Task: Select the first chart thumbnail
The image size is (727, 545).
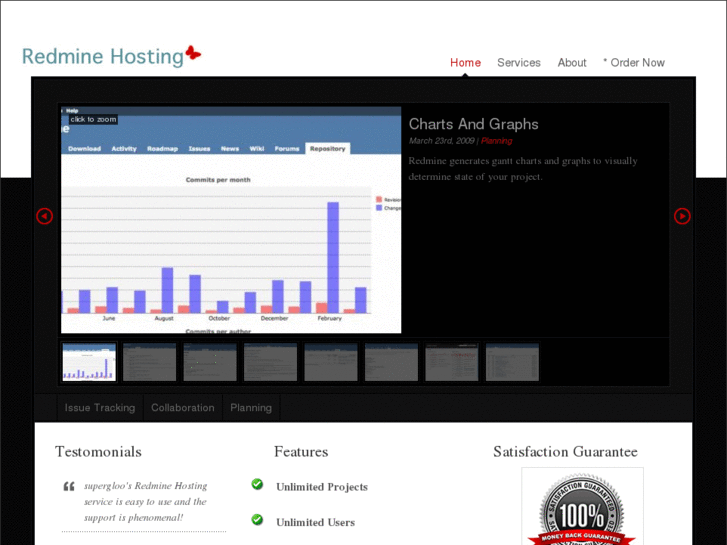Action: tap(89, 362)
